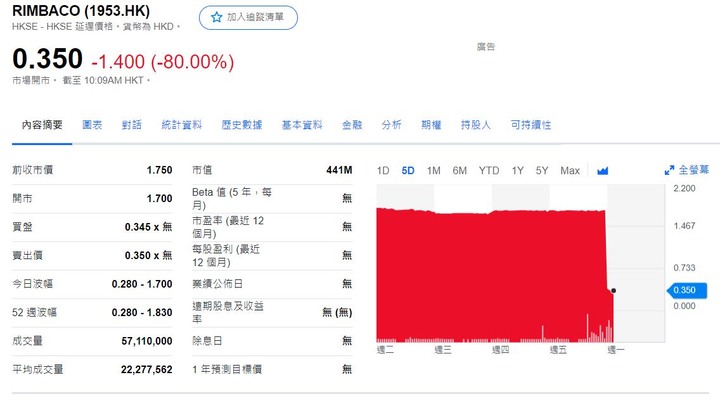Click the 買盤 value 0.345 x 無
The height and width of the screenshot is (401, 720).
(148, 227)
